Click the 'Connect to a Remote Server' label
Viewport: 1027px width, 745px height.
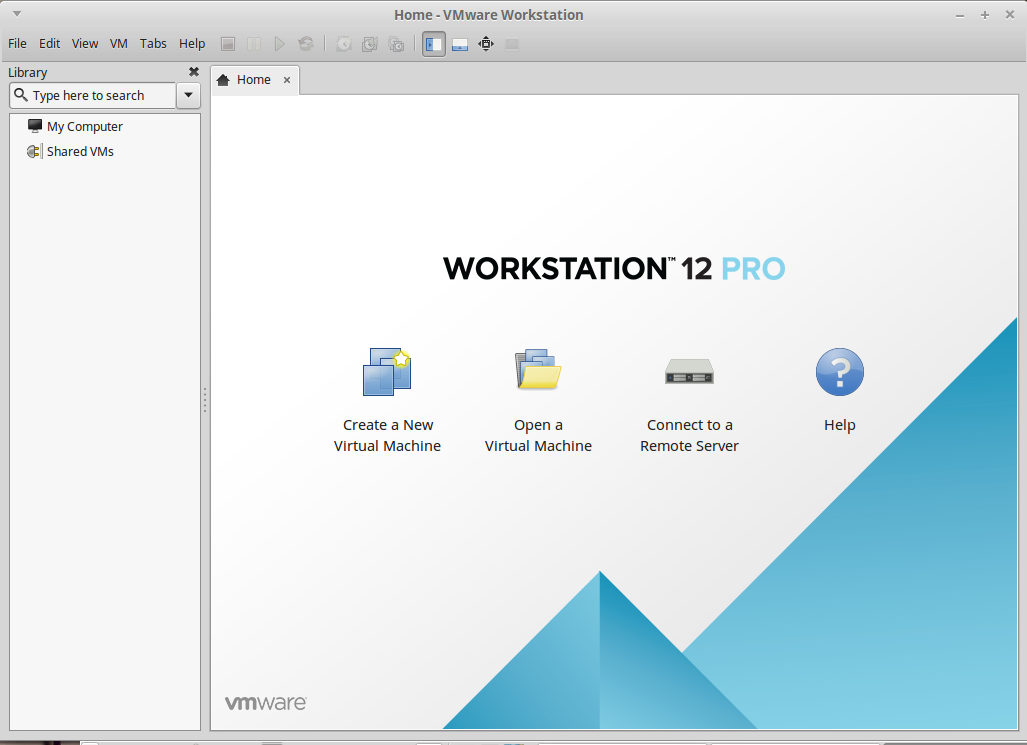[689, 435]
